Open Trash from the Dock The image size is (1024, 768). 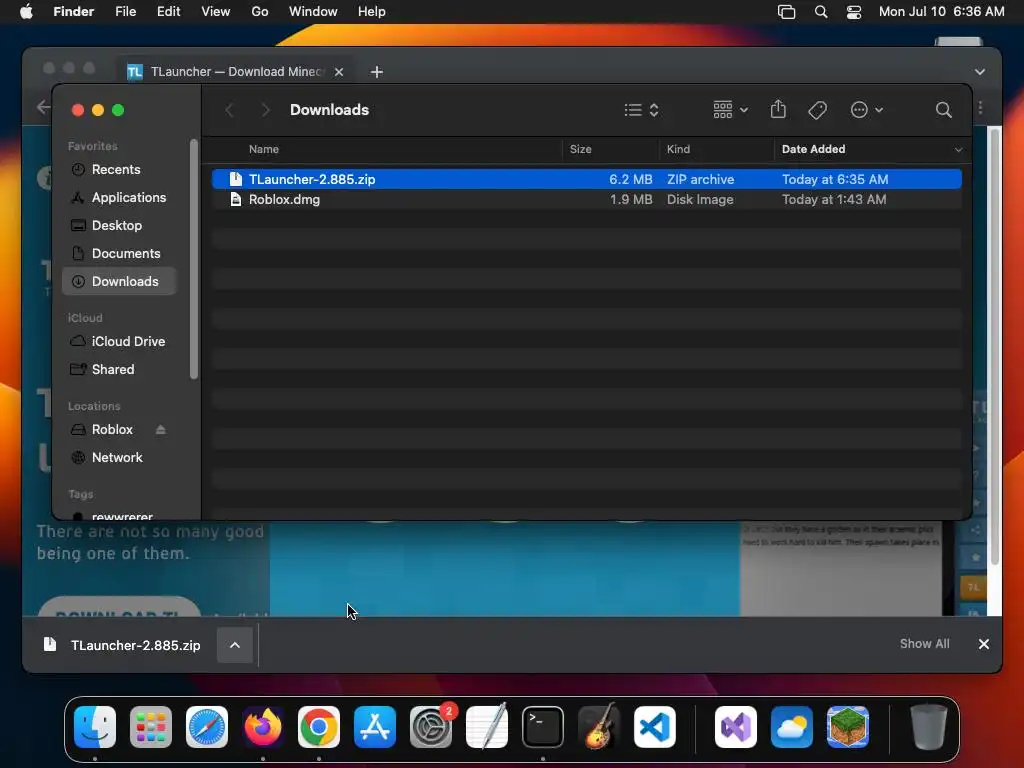click(x=928, y=727)
